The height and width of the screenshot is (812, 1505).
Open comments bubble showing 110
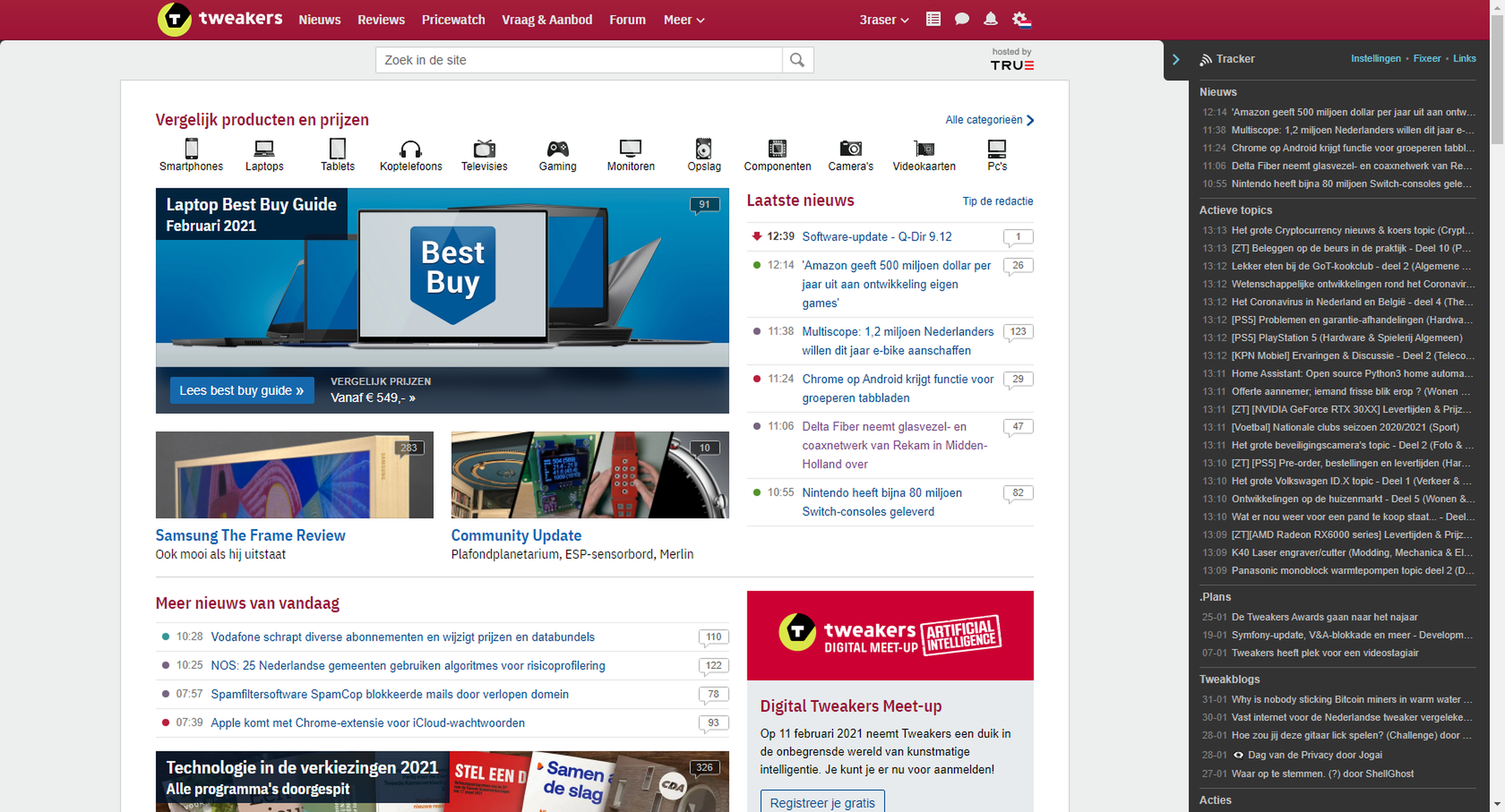pos(713,638)
